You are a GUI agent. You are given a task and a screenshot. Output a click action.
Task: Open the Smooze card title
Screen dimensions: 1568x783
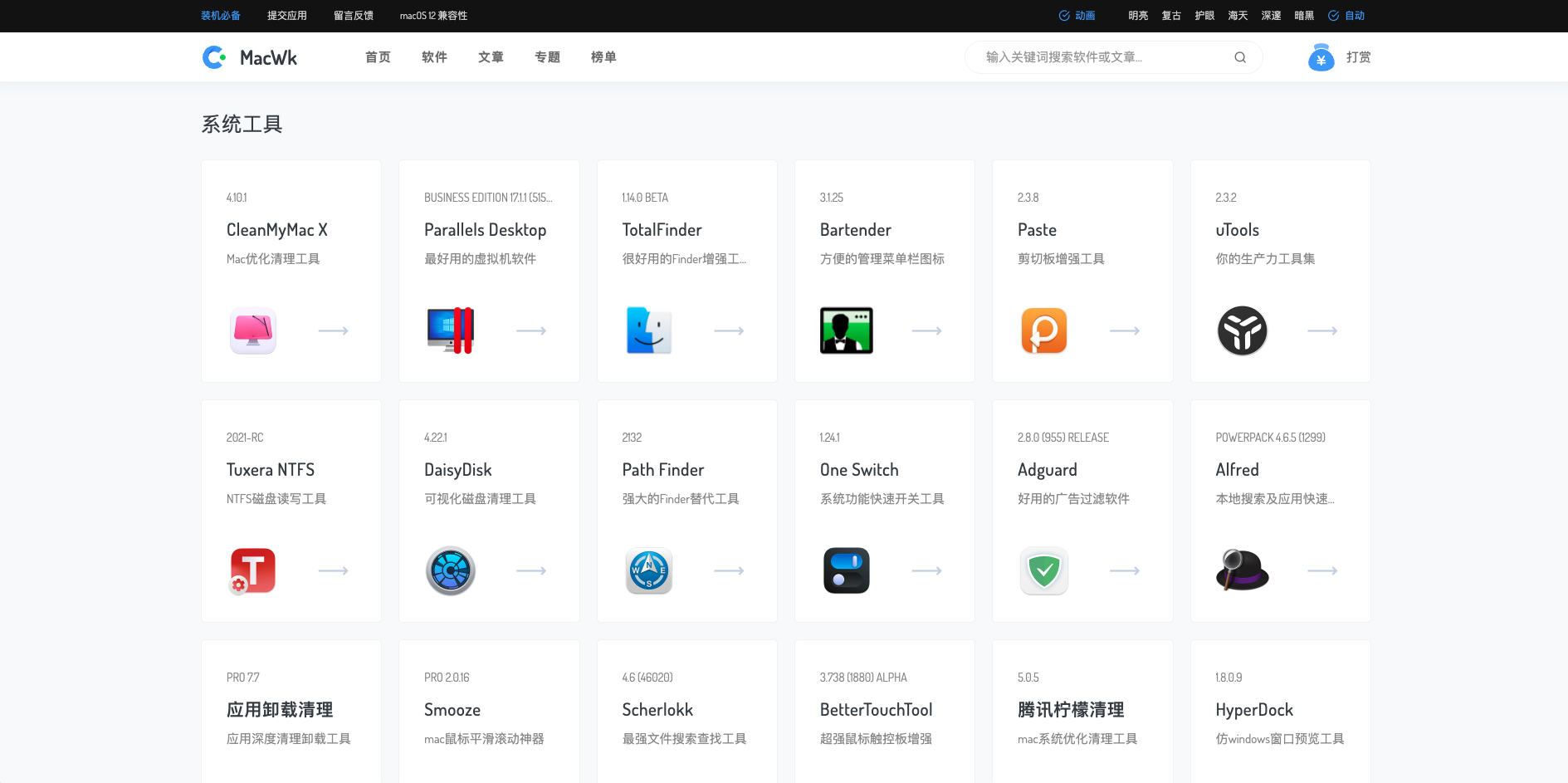pyautogui.click(x=452, y=710)
